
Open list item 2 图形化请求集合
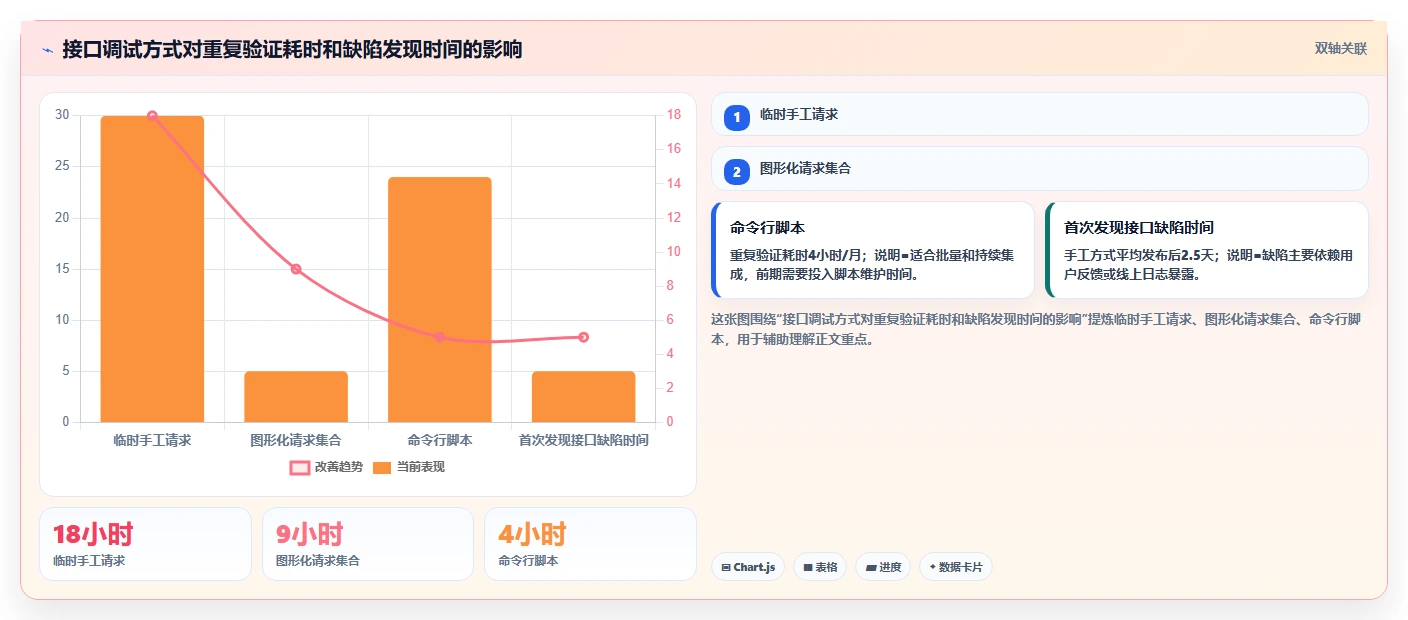click(1039, 169)
